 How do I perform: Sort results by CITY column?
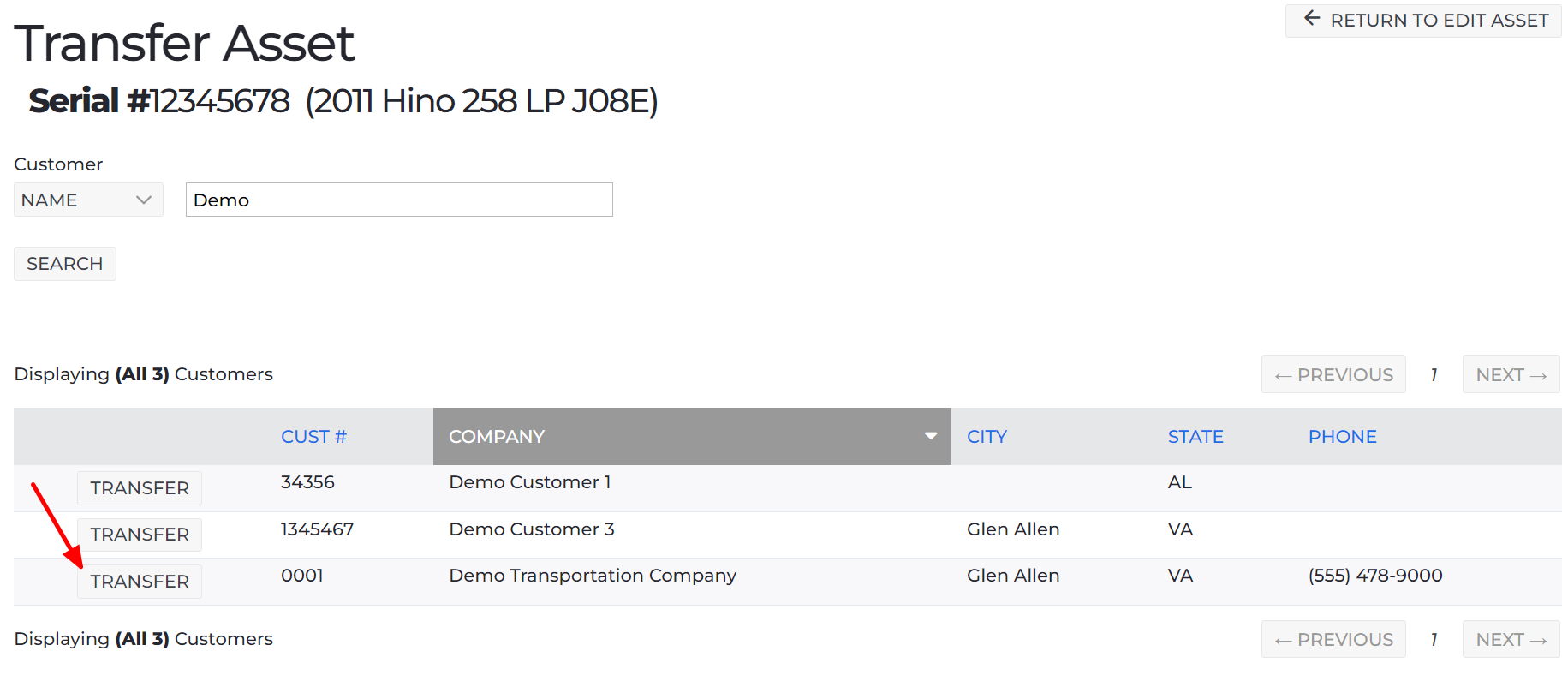tap(987, 437)
